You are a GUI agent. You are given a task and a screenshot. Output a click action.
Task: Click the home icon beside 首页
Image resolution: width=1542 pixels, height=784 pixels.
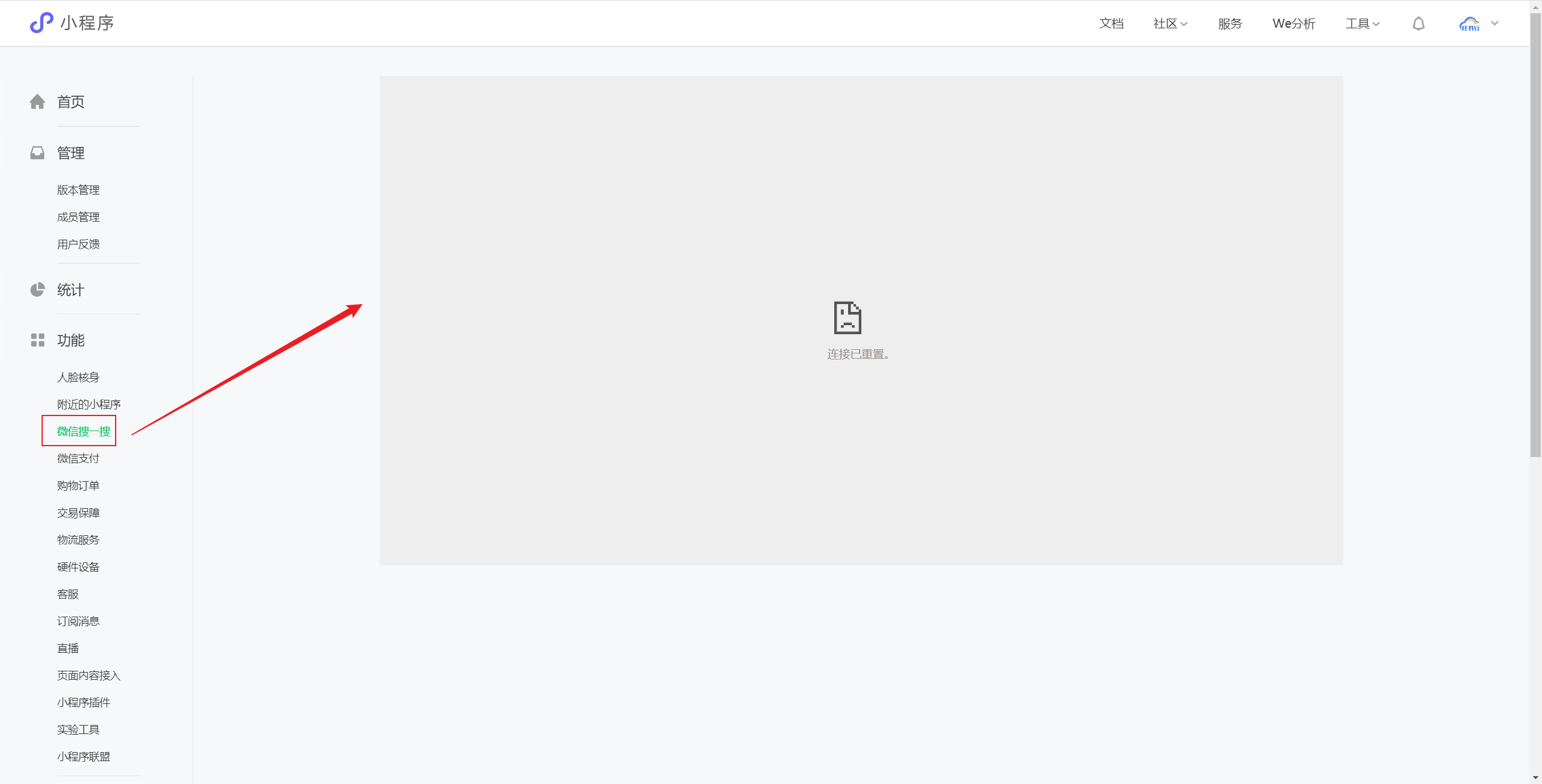tap(37, 102)
